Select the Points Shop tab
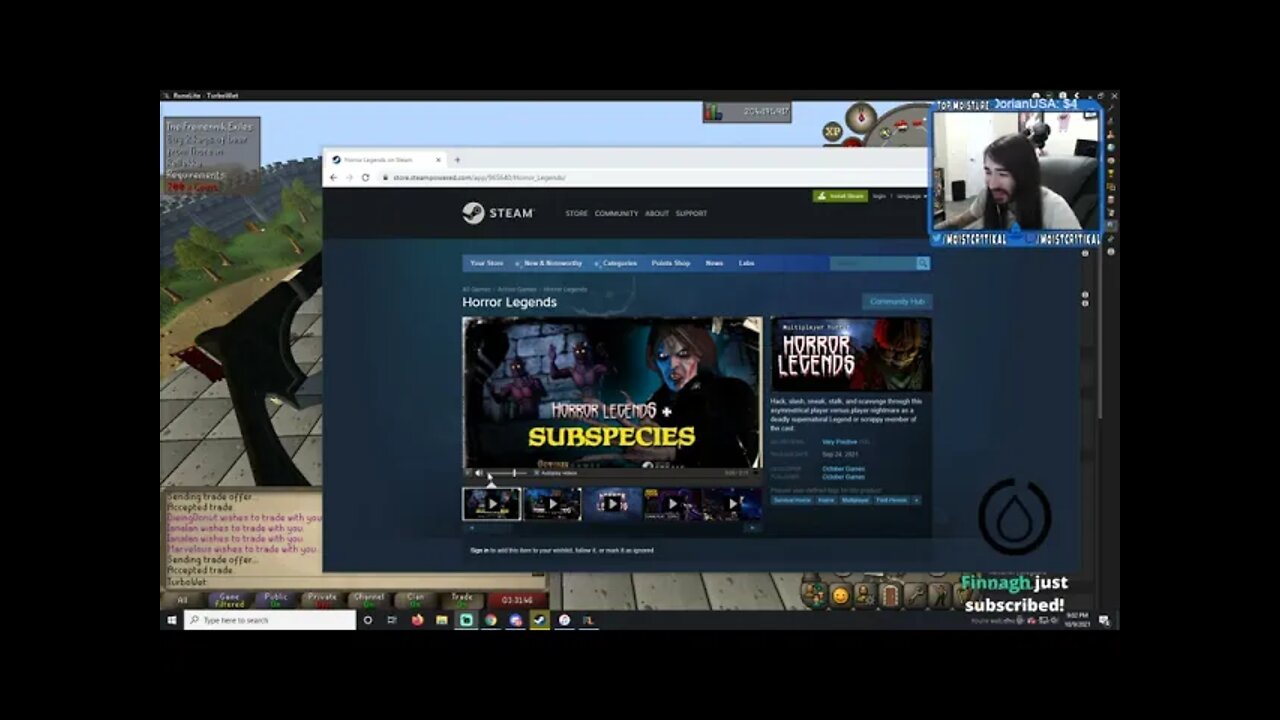The width and height of the screenshot is (1280, 720). pyautogui.click(x=670, y=263)
